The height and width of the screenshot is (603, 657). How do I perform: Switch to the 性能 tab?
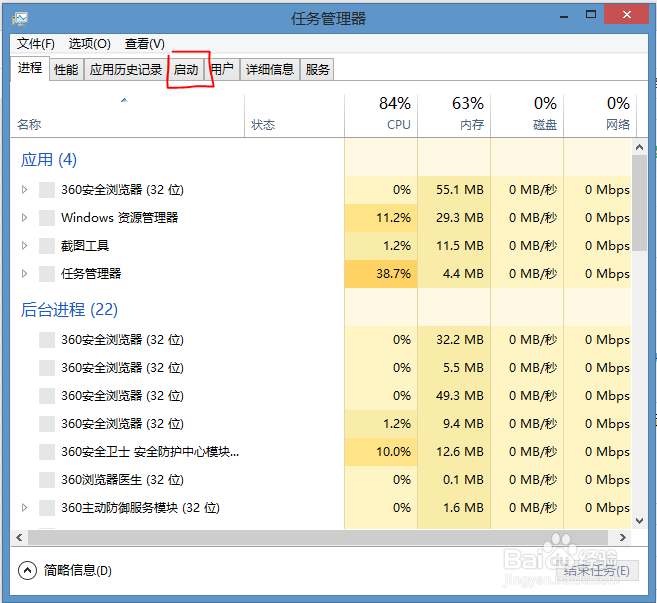[66, 70]
